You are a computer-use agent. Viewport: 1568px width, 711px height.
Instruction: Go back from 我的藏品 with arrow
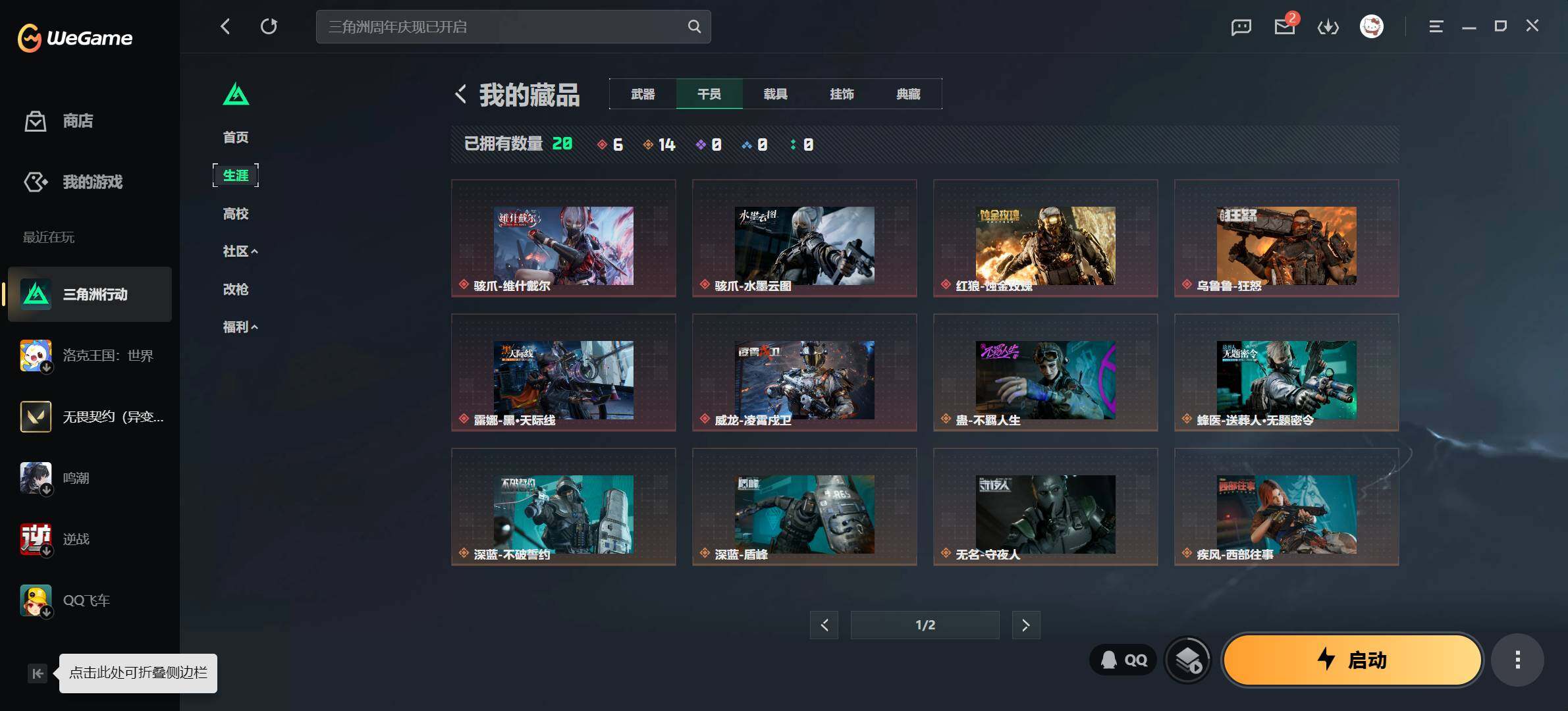coord(461,94)
